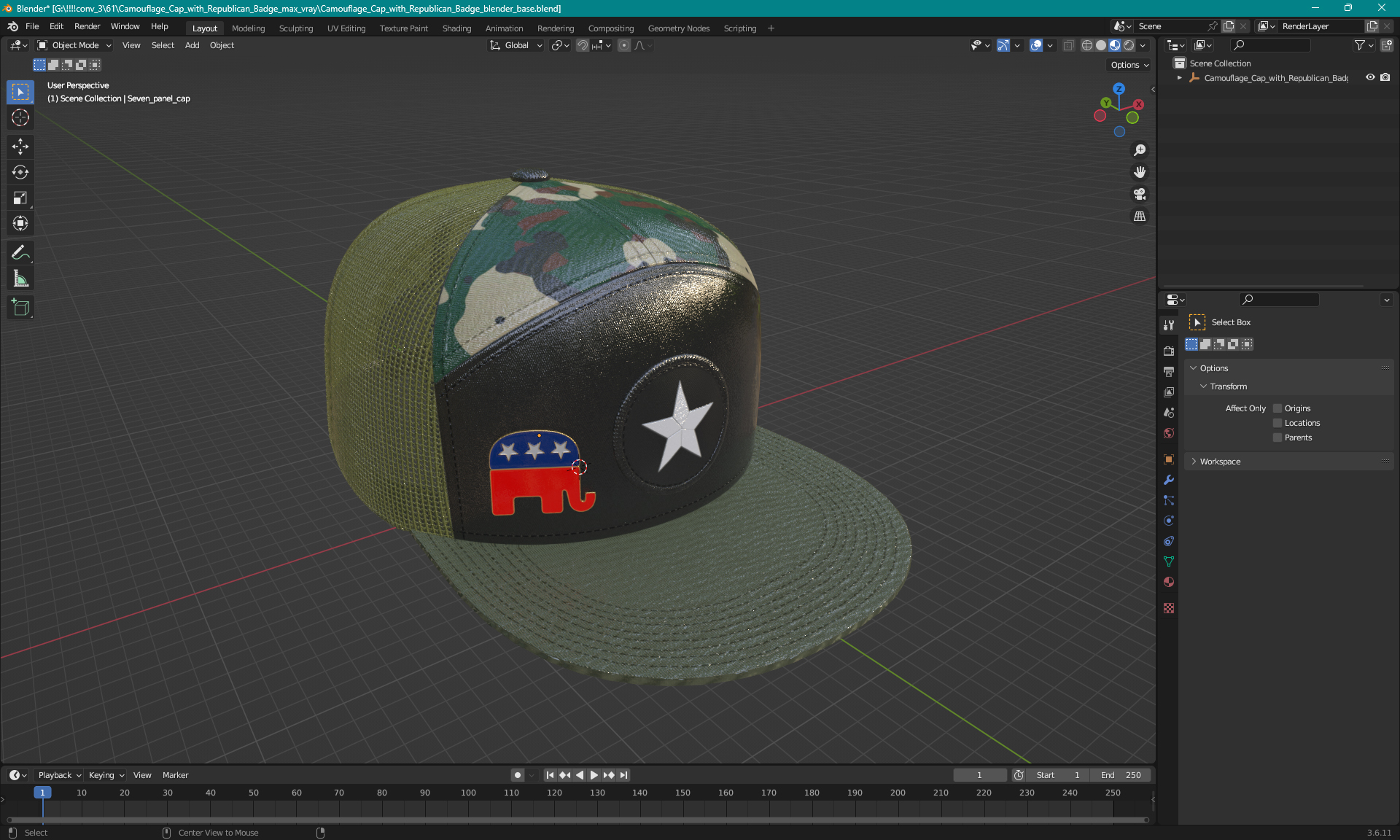This screenshot has height=840, width=1400.
Task: Open the Global transform orientation dropdown
Action: click(x=516, y=45)
